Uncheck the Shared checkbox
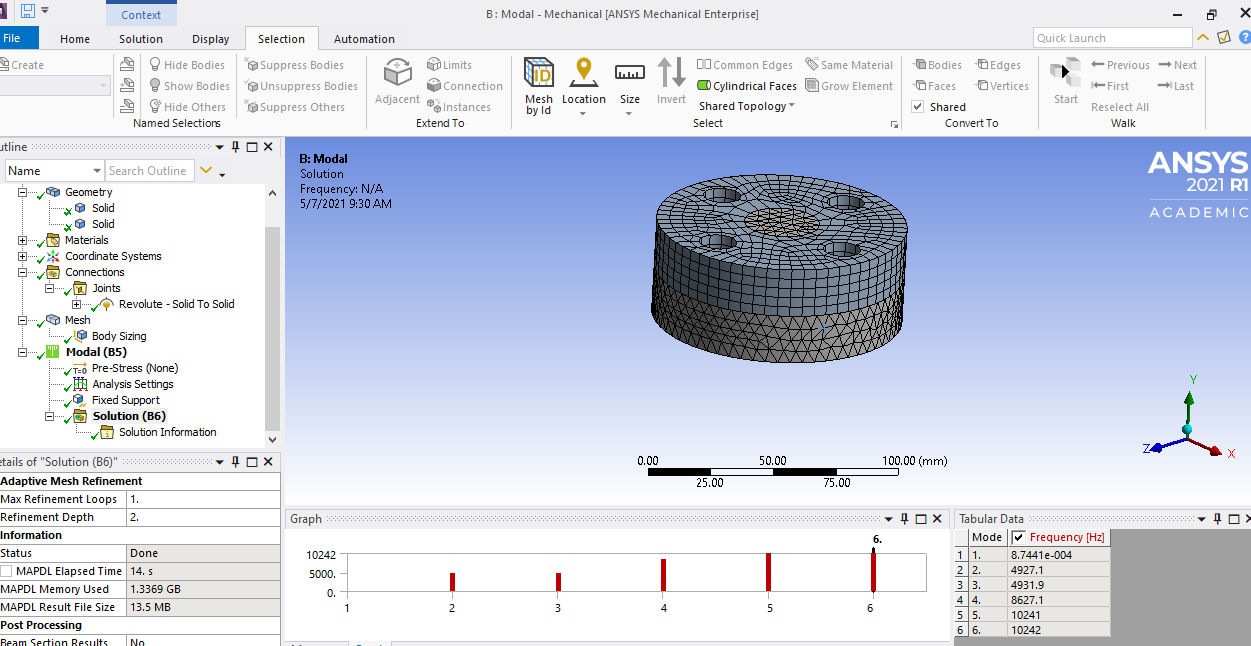The image size is (1251, 646). point(918,107)
